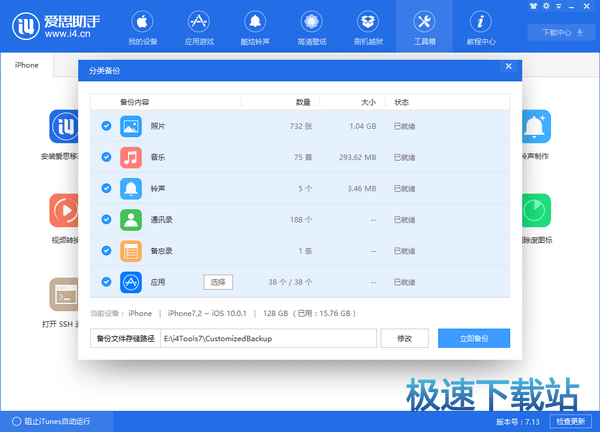Click the 安装爱思移动端 tool icon behind dialog

[64, 126]
